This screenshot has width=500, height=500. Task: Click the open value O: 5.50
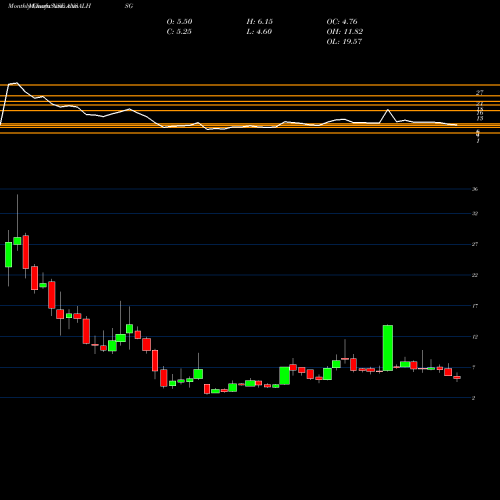pyautogui.click(x=179, y=22)
